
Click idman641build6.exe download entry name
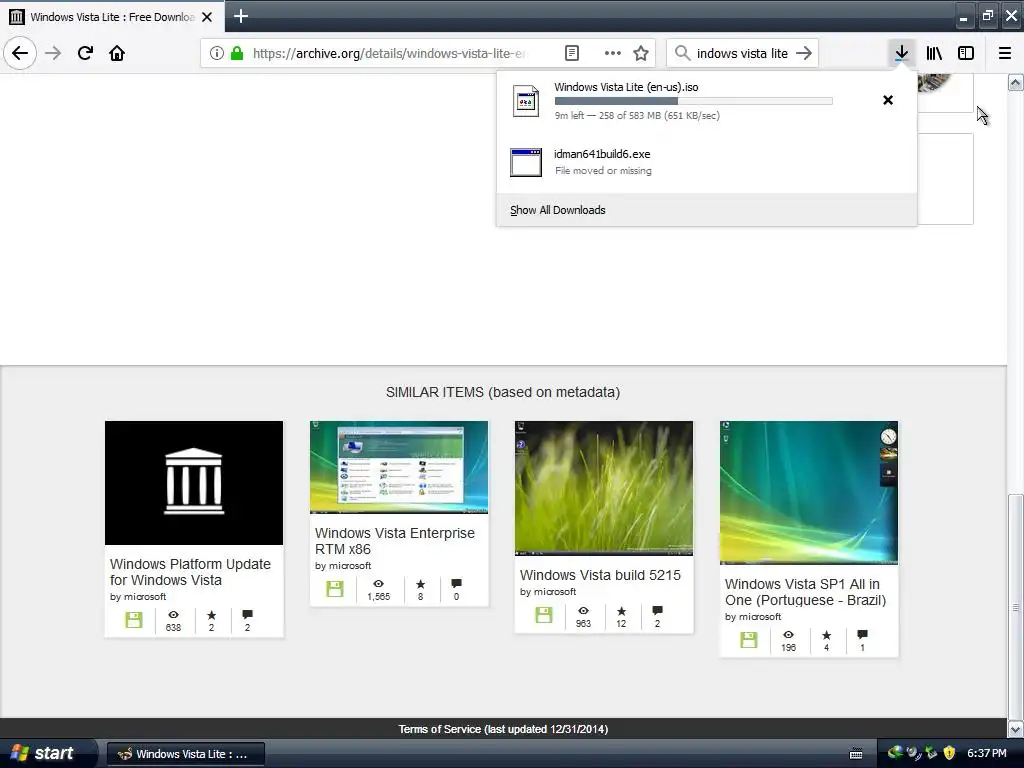(x=602, y=154)
